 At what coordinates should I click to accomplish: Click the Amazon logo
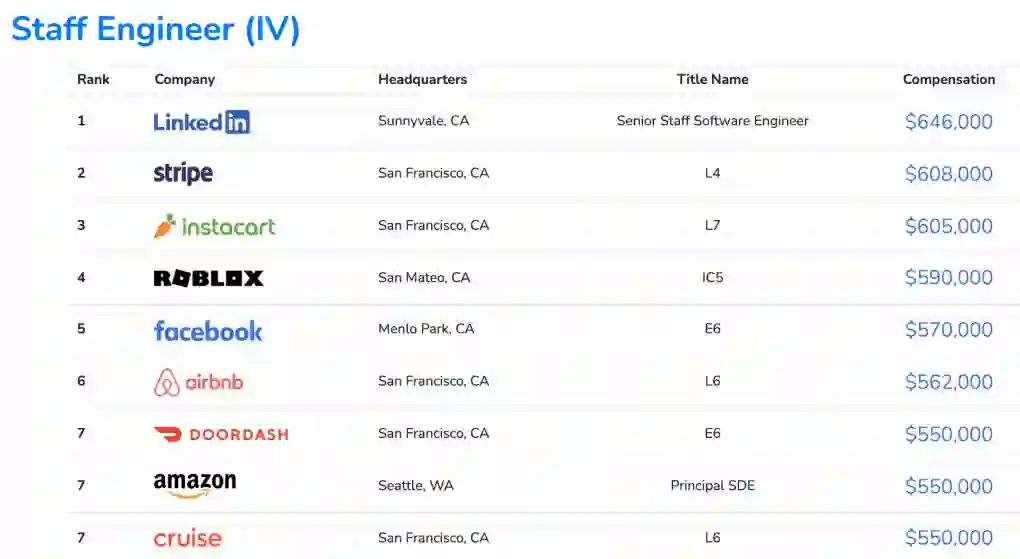(x=195, y=485)
